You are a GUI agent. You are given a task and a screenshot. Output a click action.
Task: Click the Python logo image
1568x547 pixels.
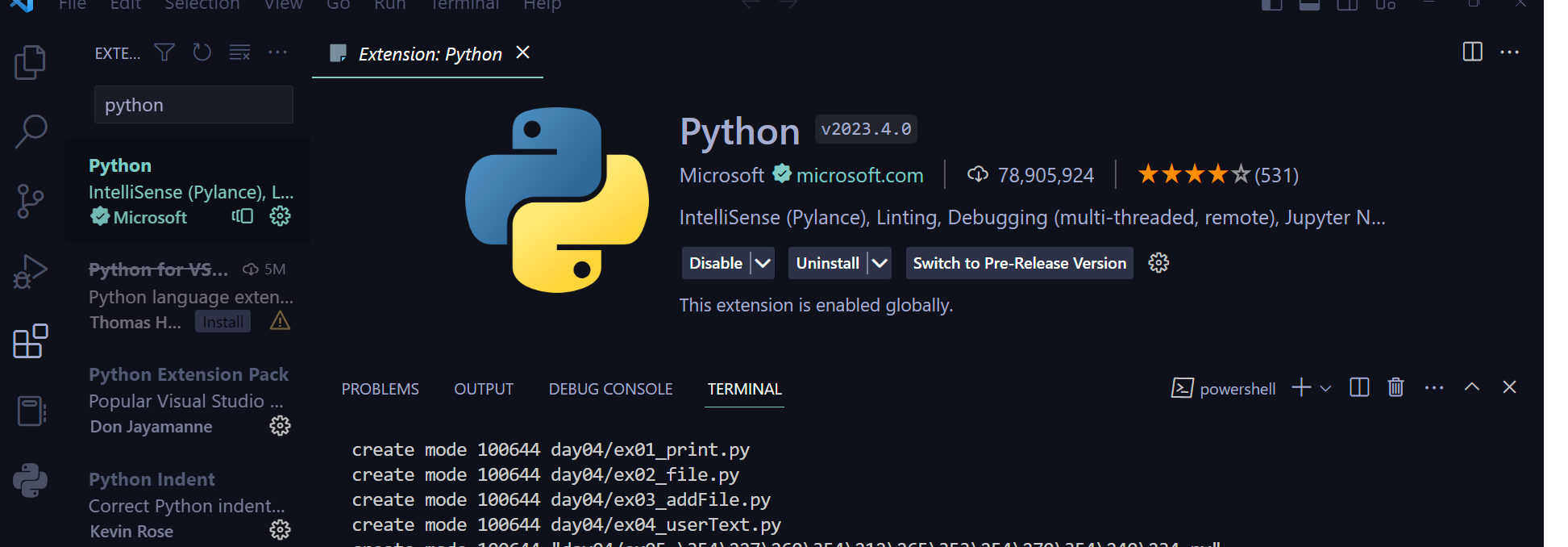point(557,200)
